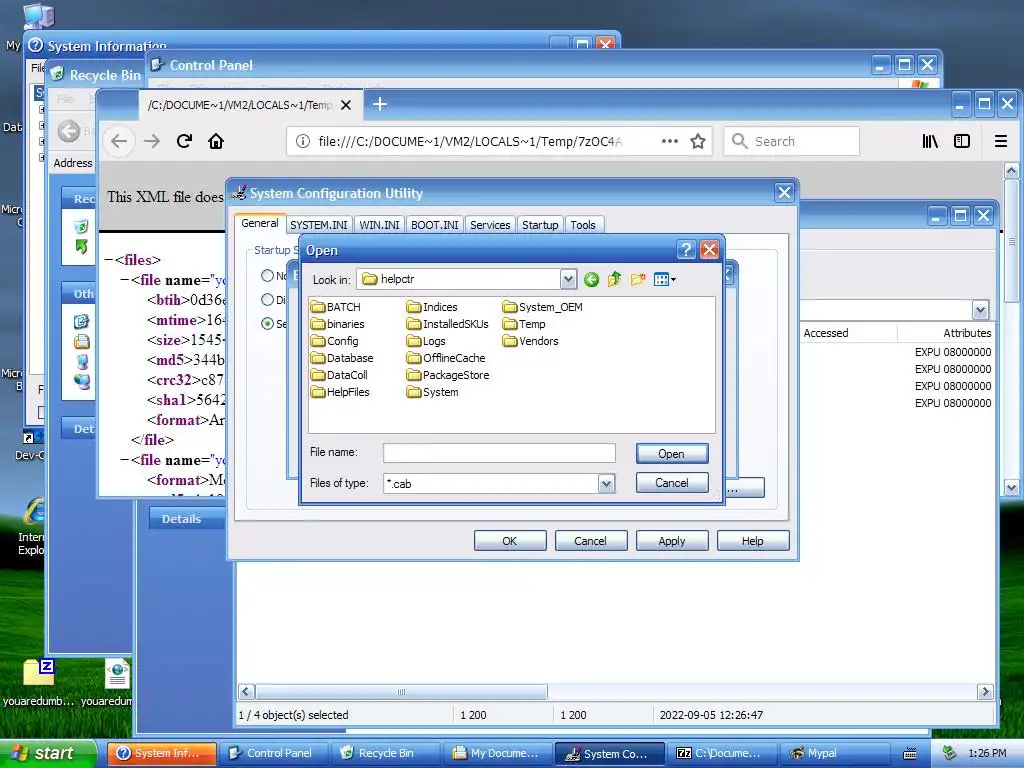Open dropdown arrow above Accessed column
1024x768 pixels.
point(980,310)
